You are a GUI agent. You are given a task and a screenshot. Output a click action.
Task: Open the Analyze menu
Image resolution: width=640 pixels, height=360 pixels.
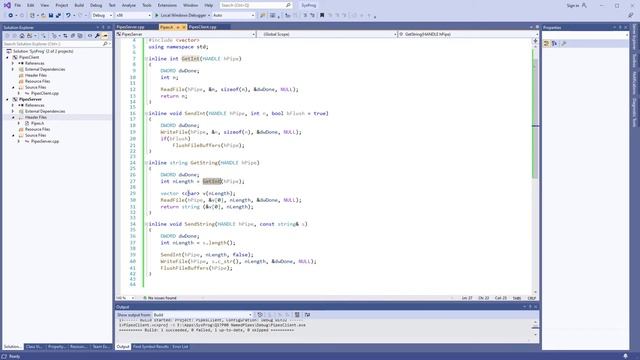(x=129, y=5)
